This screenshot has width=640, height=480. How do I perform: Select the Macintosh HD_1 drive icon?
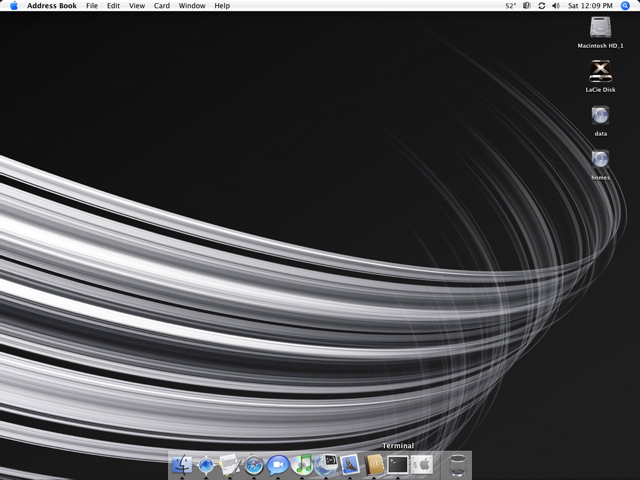tap(600, 27)
